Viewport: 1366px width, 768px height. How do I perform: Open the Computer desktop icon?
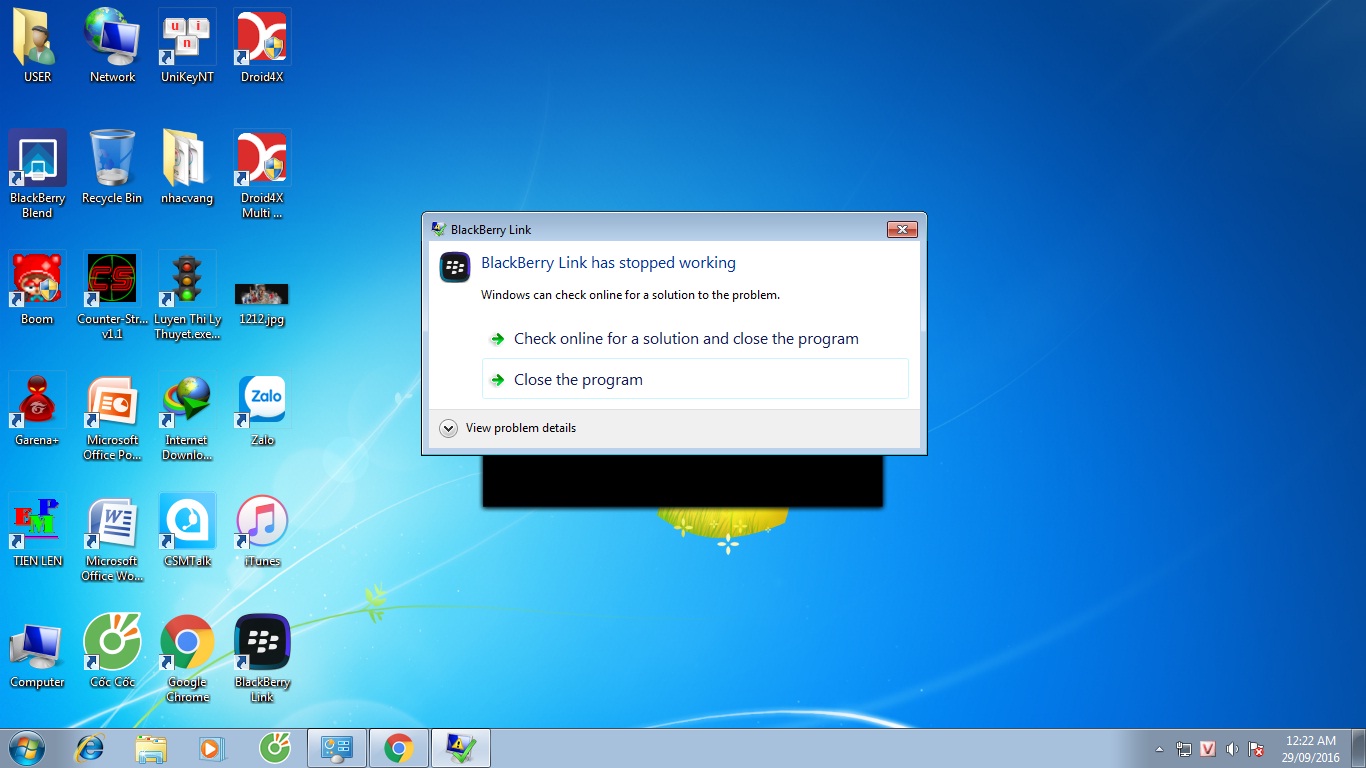[37, 653]
